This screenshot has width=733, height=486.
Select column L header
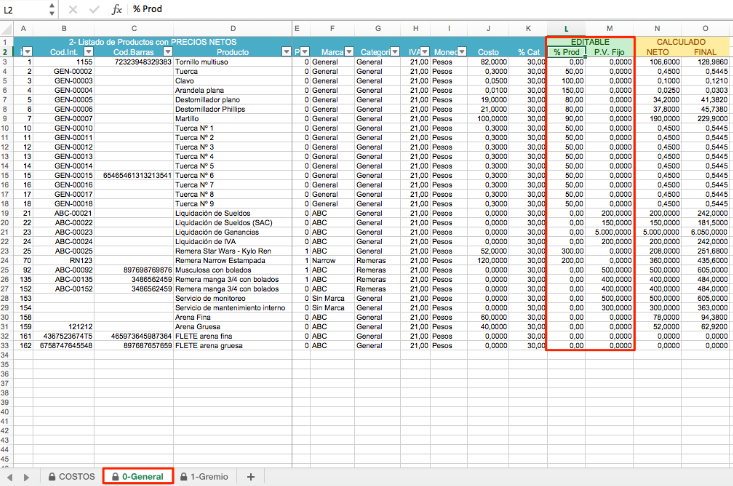point(566,29)
